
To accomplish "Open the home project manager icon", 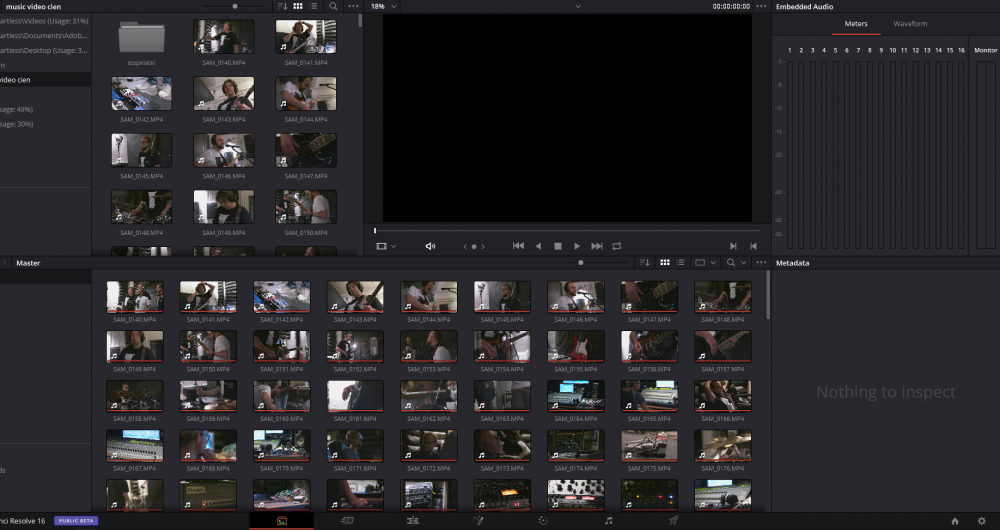I will (x=955, y=521).
